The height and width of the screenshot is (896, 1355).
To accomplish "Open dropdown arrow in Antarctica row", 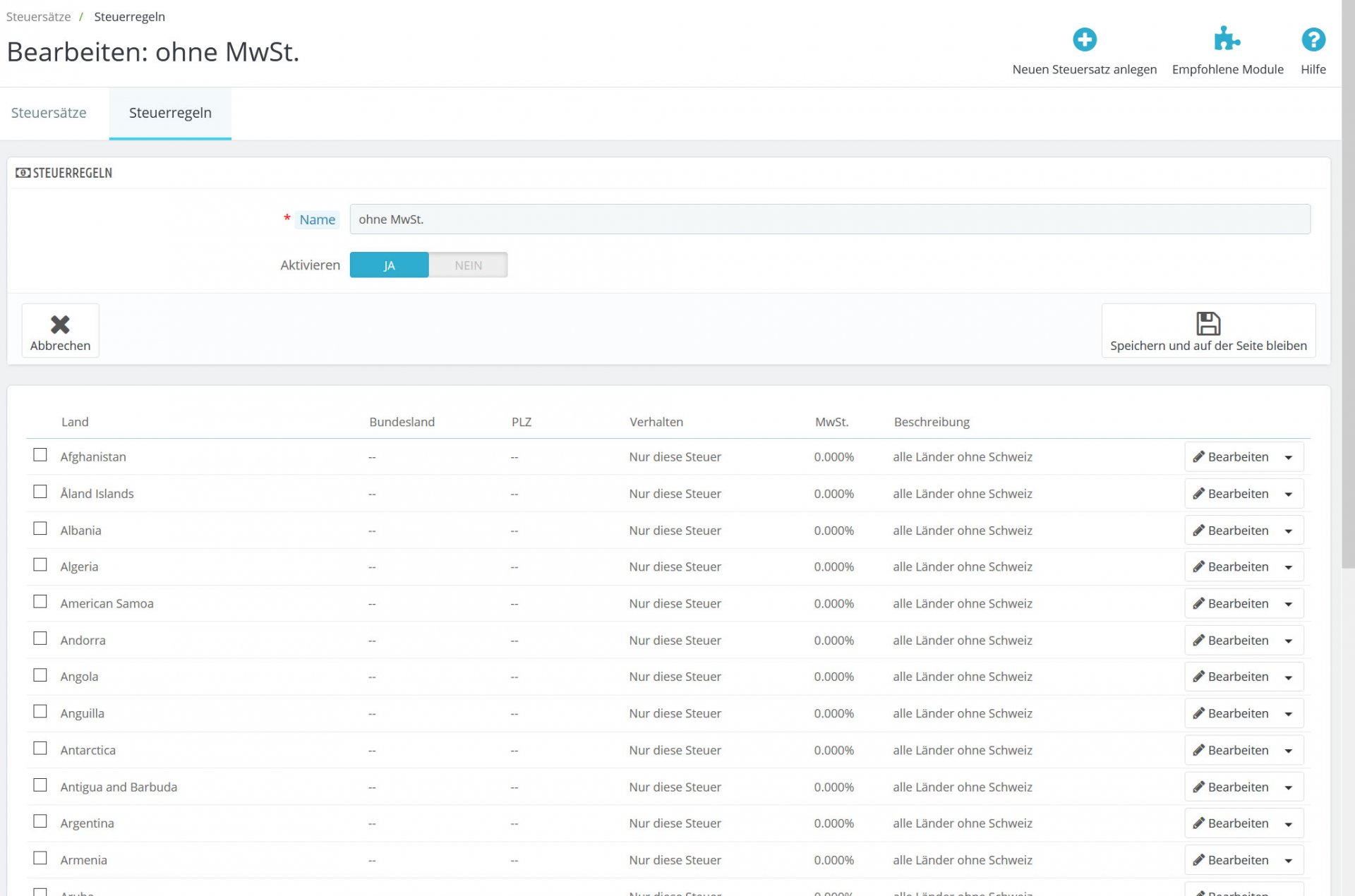I will [1288, 751].
